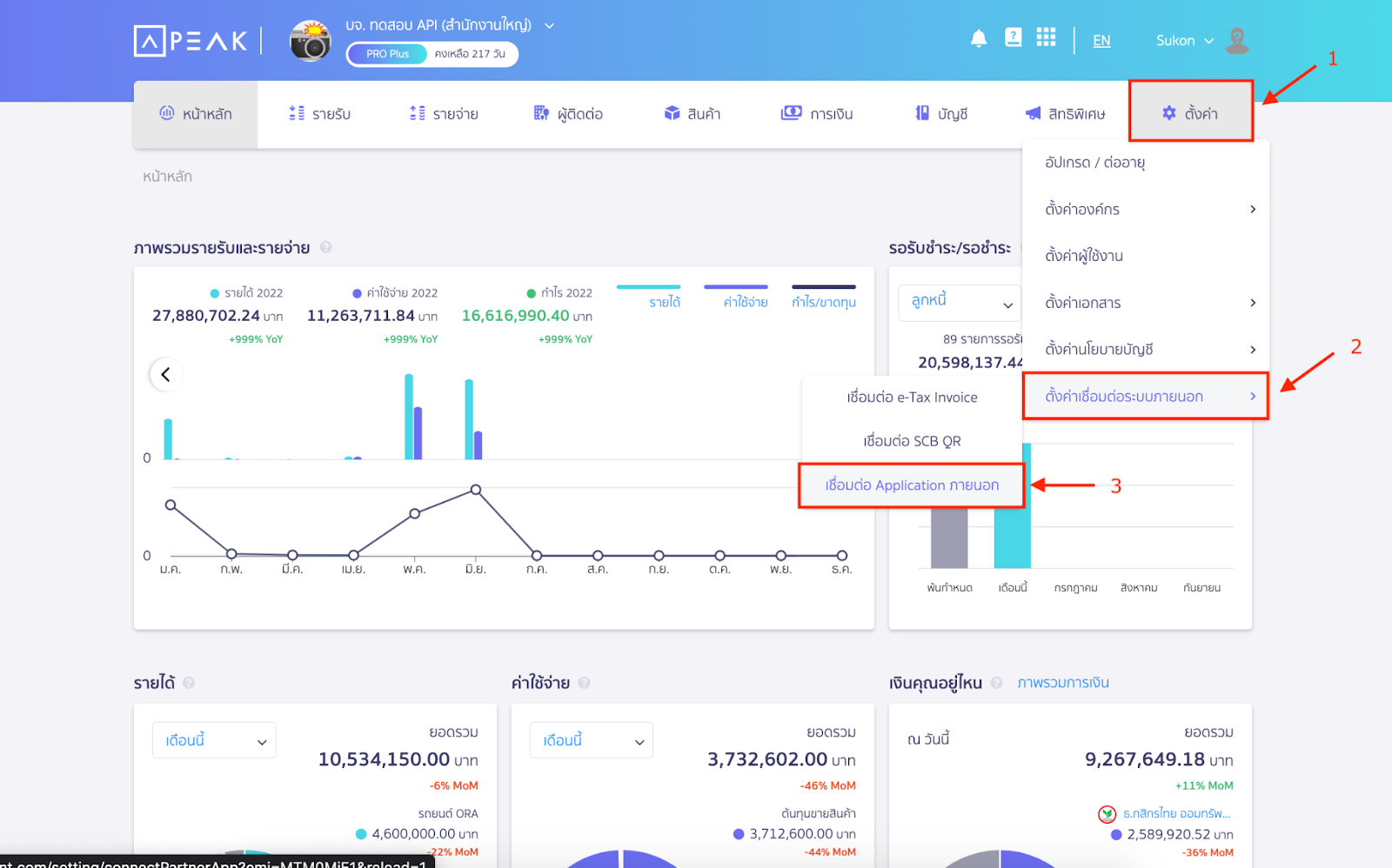
Task: Click help icon next to เงินคุณอยู่ไหน
Action: click(x=996, y=683)
